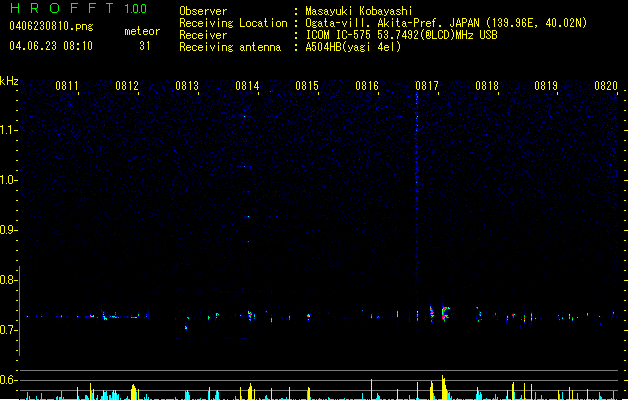Click the Observer label
Image resolution: width=629 pixels, height=400 pixels.
pos(203,11)
